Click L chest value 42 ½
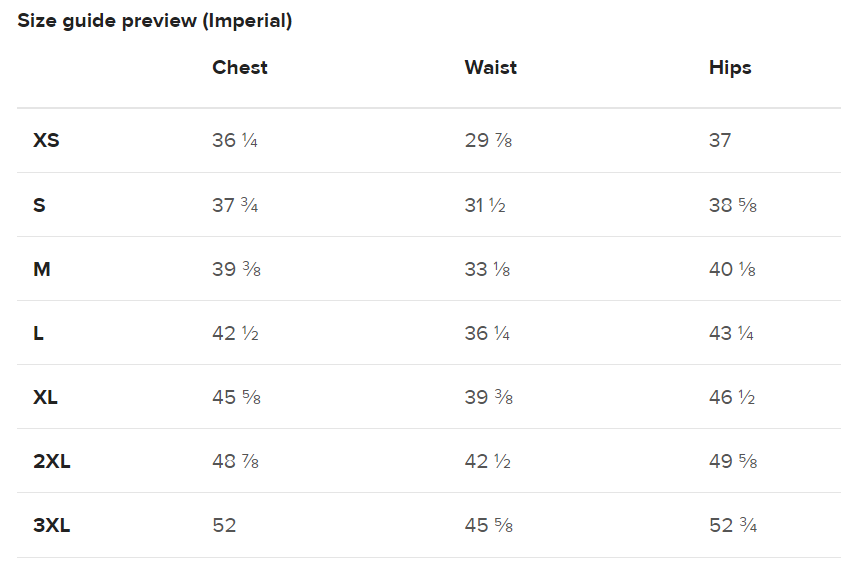 235,333
